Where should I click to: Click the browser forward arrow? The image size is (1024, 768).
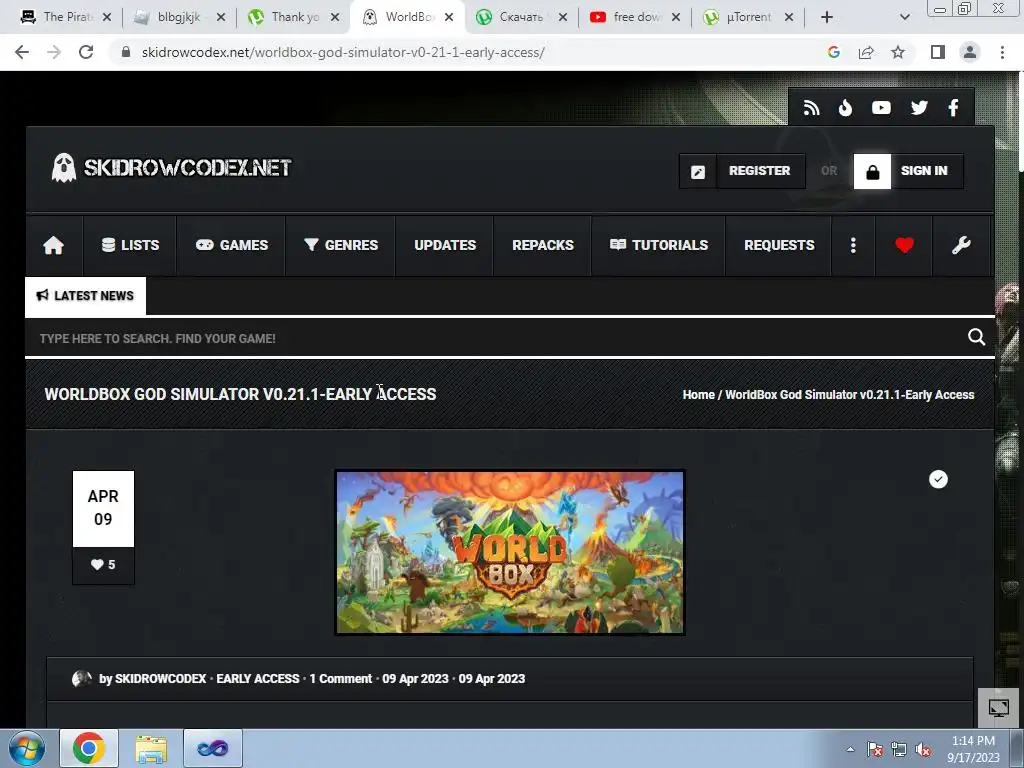[x=54, y=52]
